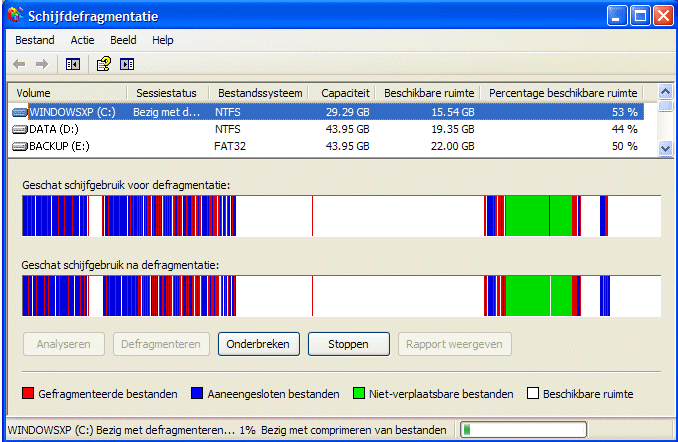Viewport: 678px width, 442px height.
Task: Click the 15.54 GB available space cell
Action: pyautogui.click(x=453, y=112)
